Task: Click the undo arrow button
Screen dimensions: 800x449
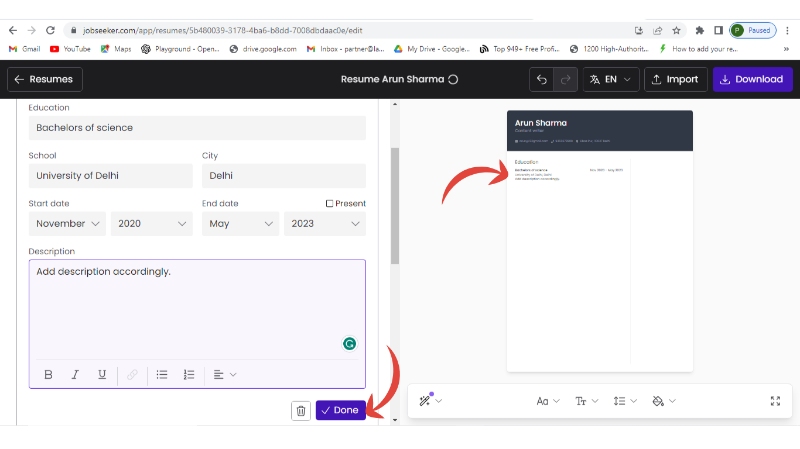Action: pyautogui.click(x=542, y=79)
